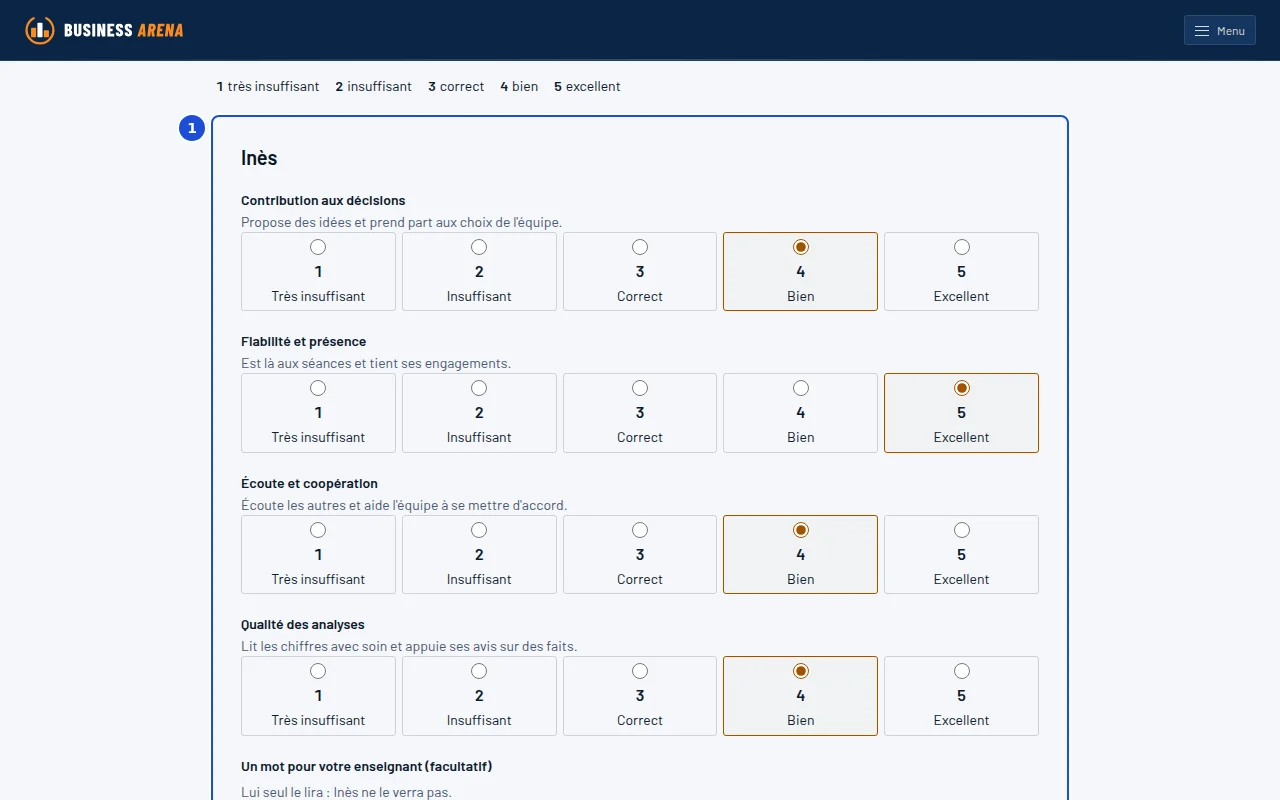Pick 3 Correct for Qualité des analyses
The width and height of the screenshot is (1280, 800).
pyautogui.click(x=640, y=696)
